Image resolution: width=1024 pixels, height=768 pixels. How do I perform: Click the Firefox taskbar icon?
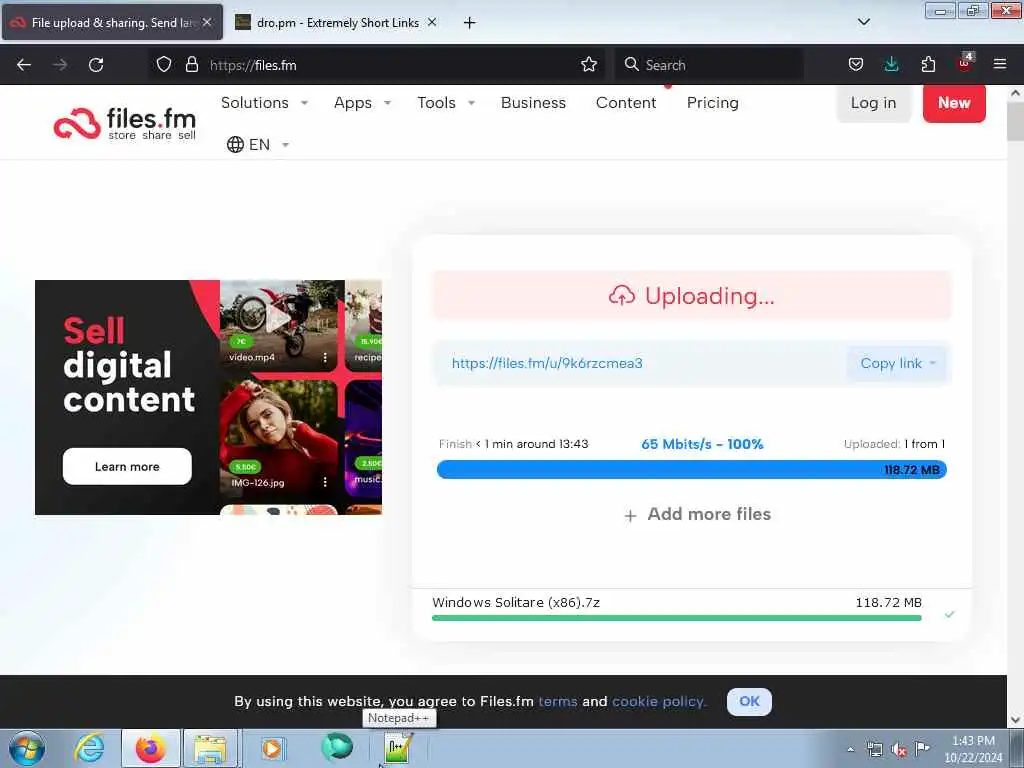pyautogui.click(x=150, y=748)
